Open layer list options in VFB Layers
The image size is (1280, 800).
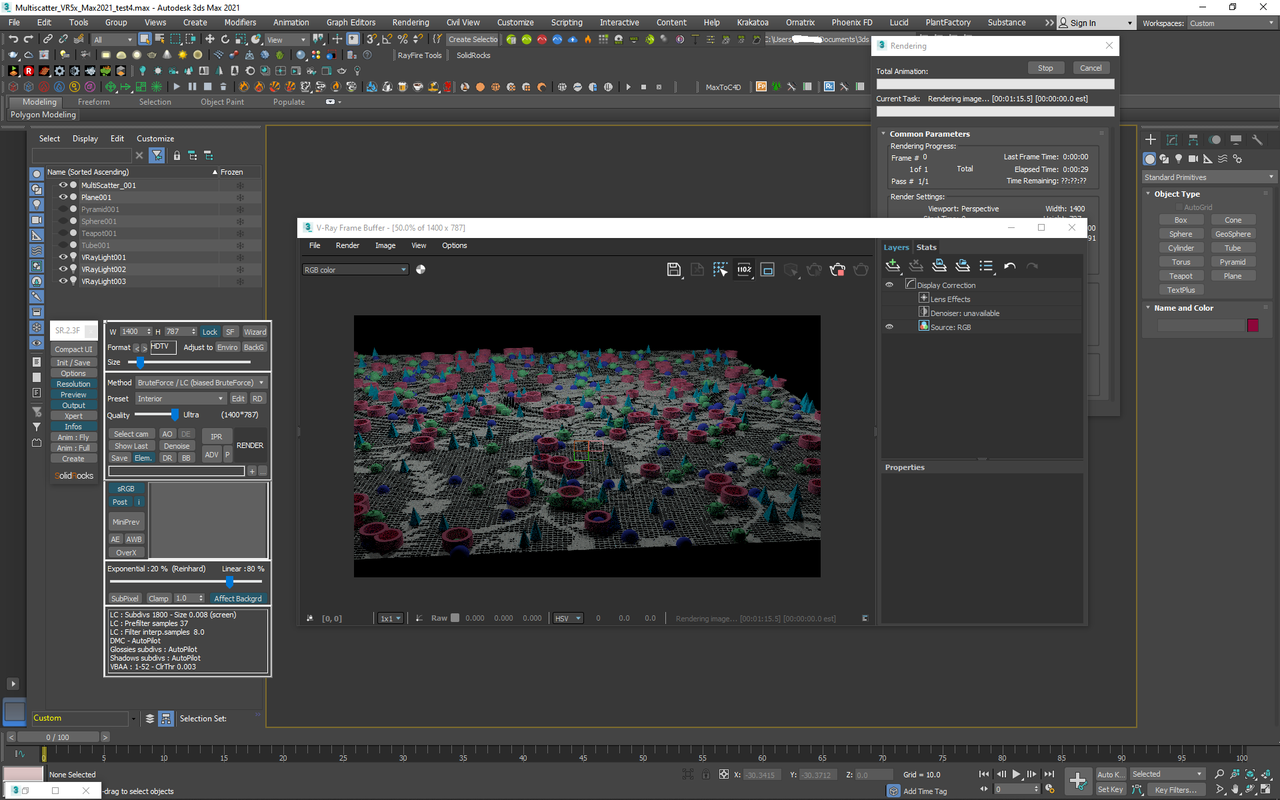pos(986,265)
